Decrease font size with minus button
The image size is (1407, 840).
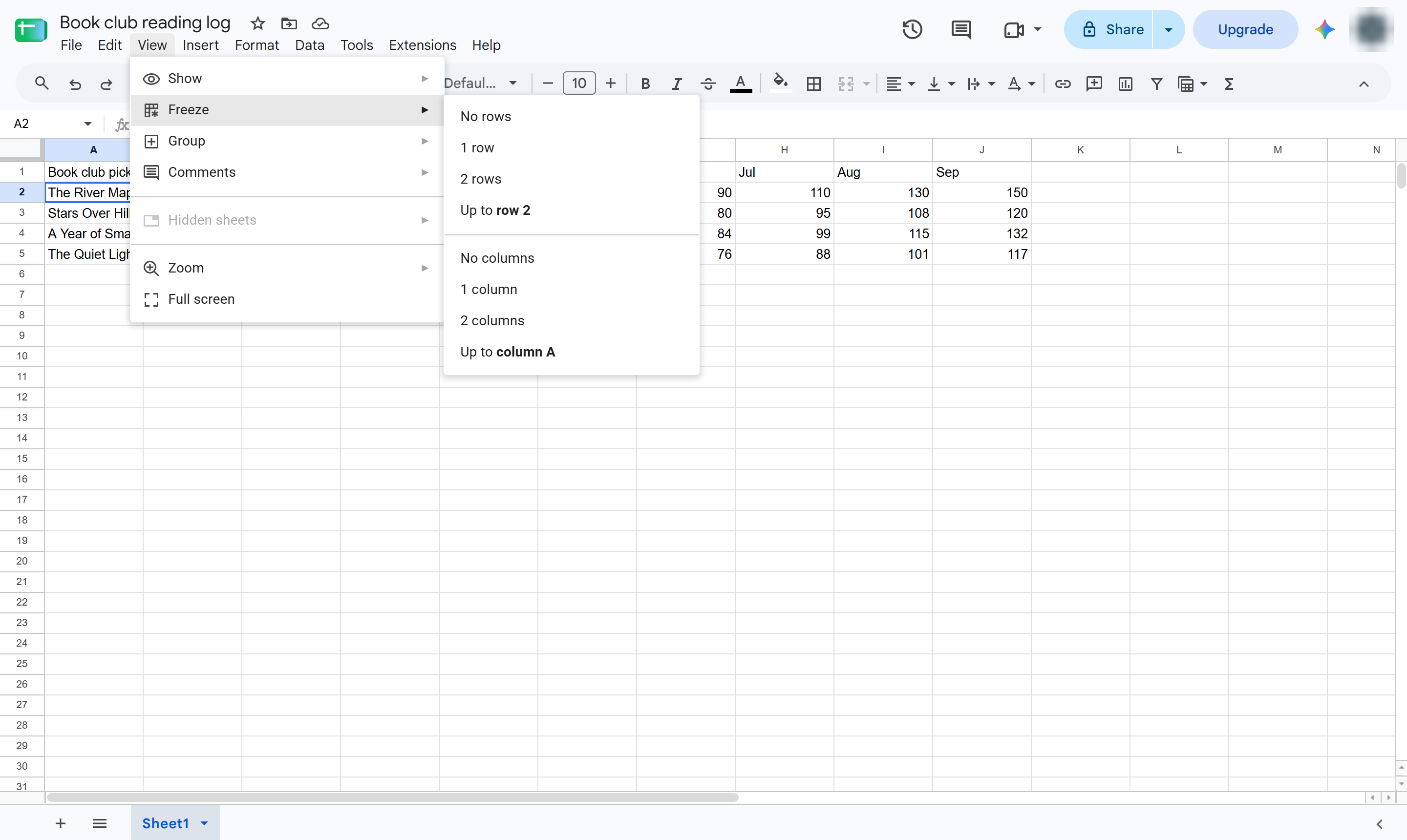click(x=548, y=84)
